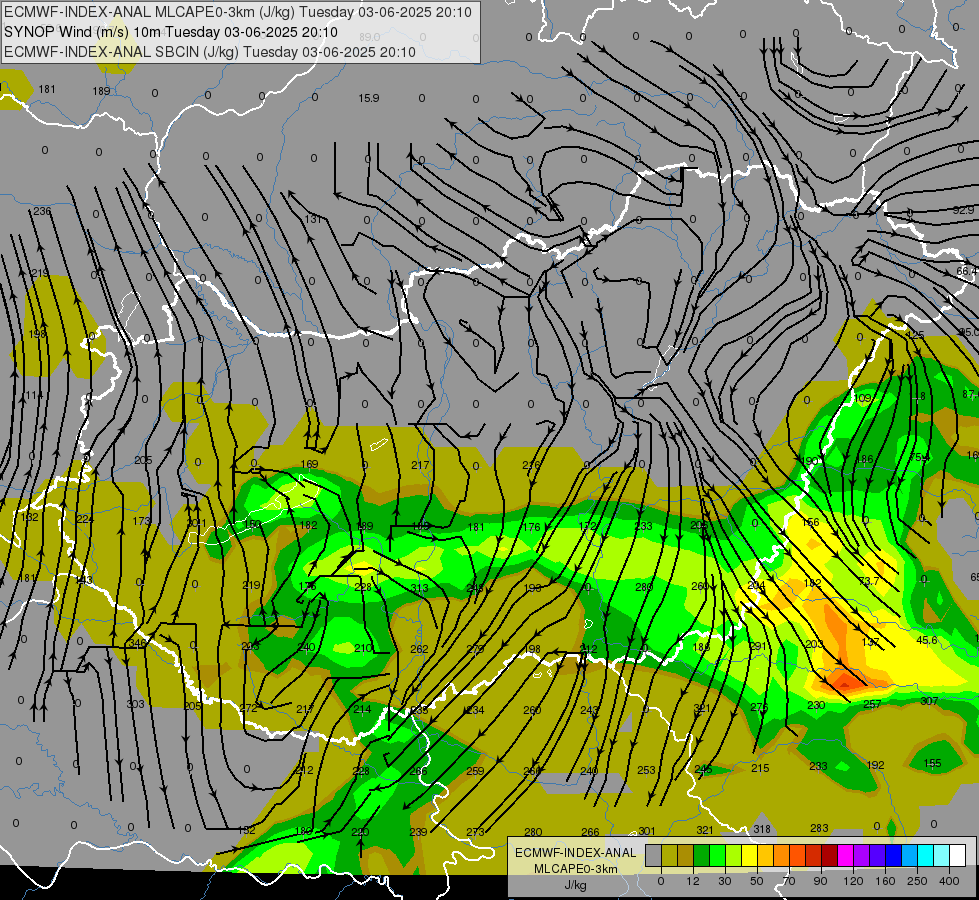Click the bright yellow legend color swatch
Screen dimensions: 979x900
click(749, 856)
